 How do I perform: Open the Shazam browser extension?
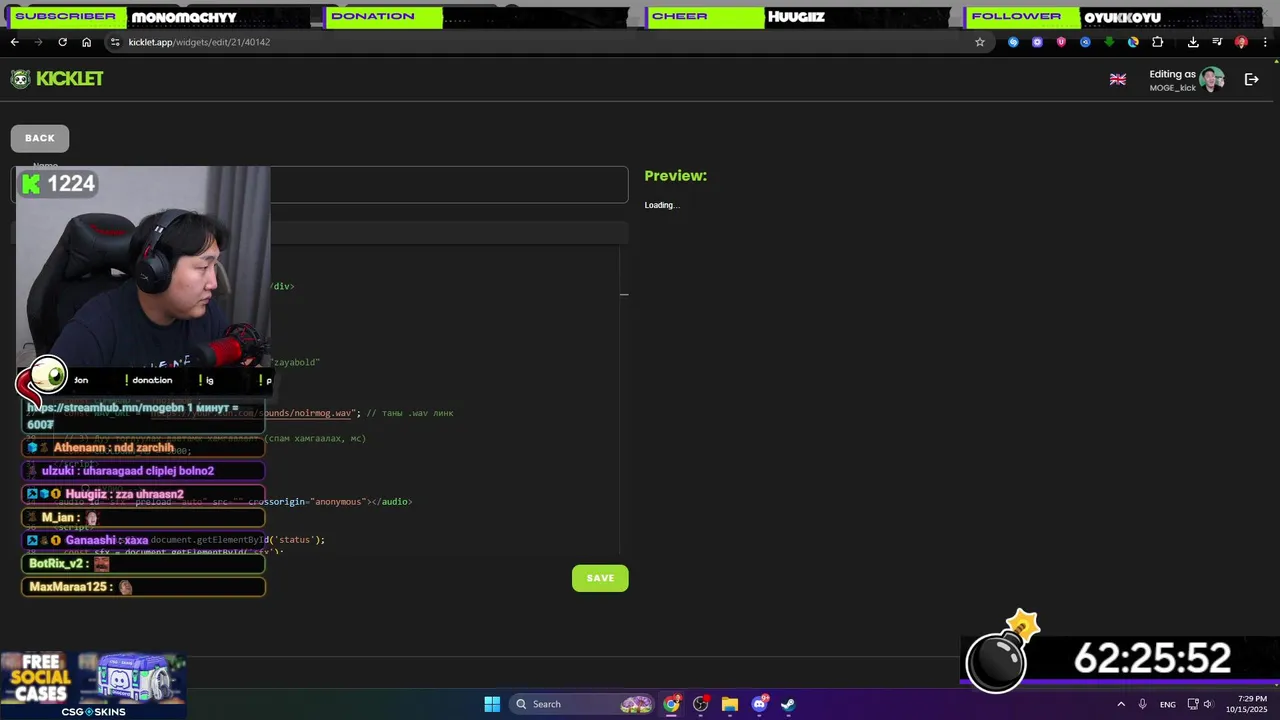coord(1013,42)
